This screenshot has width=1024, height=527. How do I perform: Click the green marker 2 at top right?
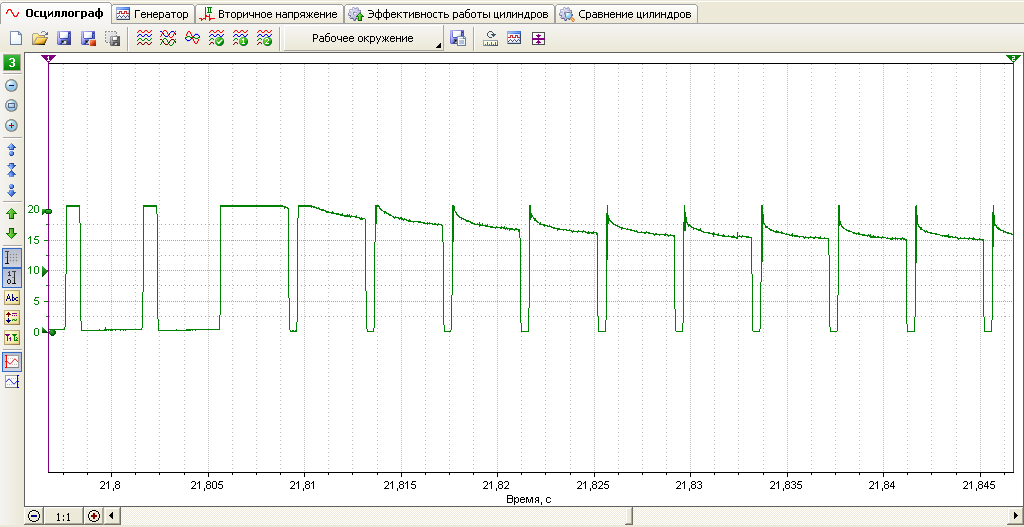pyautogui.click(x=1014, y=59)
